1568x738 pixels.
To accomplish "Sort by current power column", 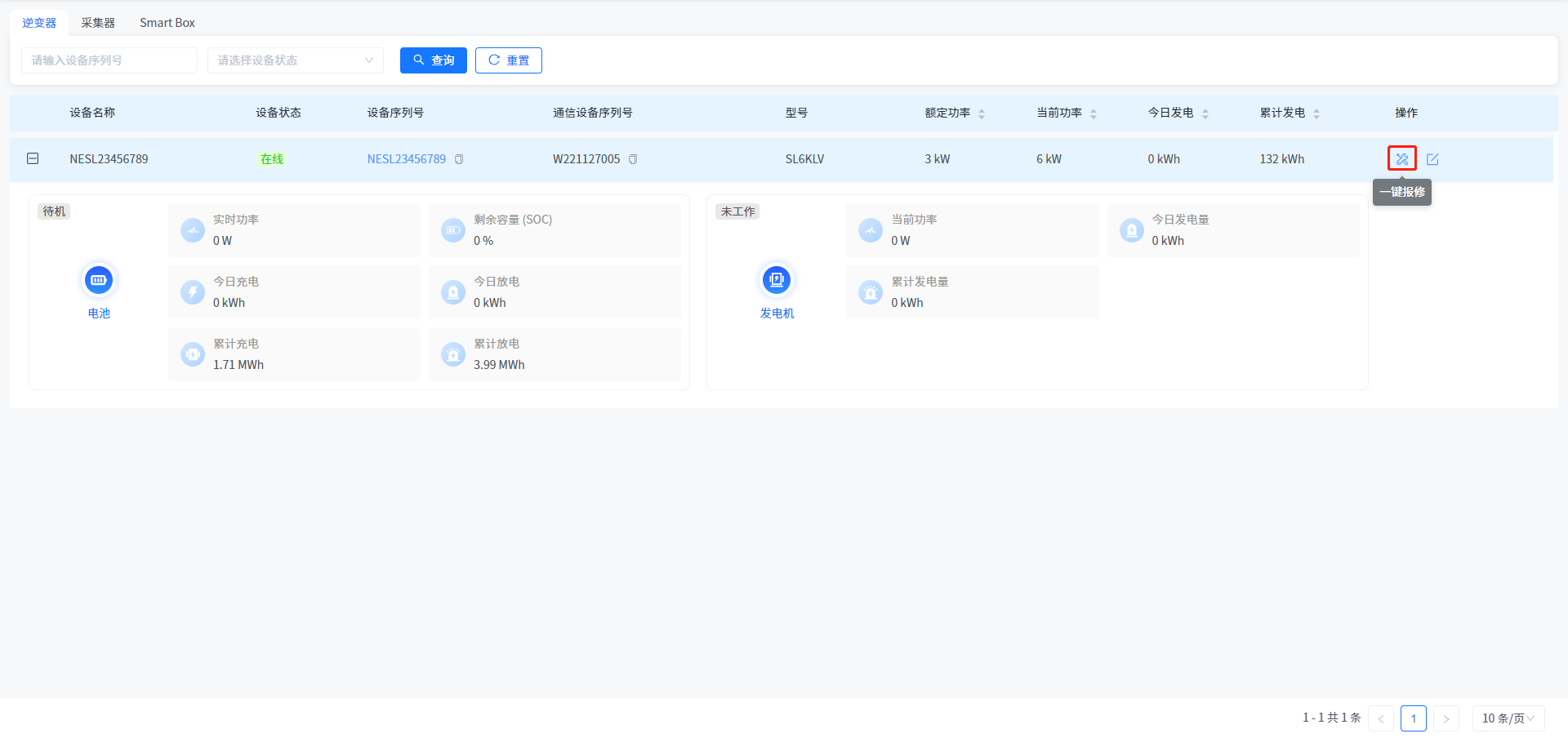I will 1094,113.
